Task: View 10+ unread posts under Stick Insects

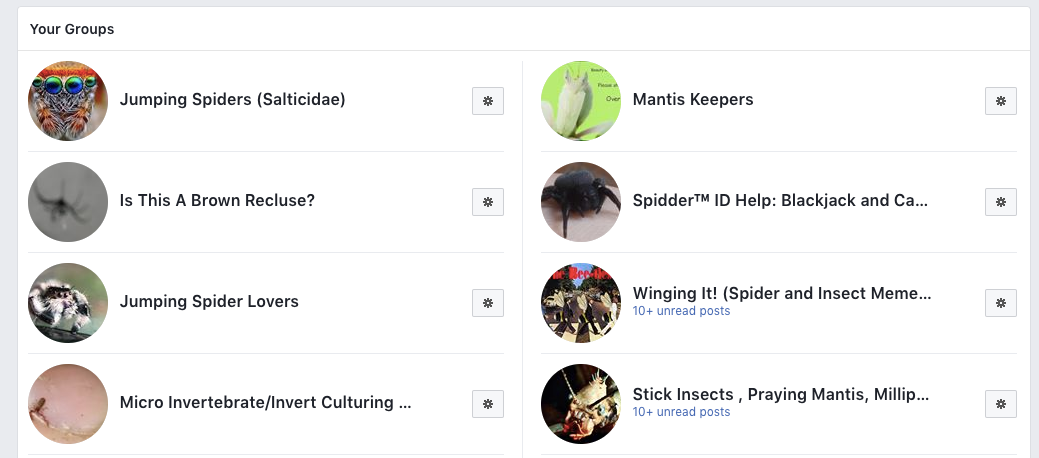Action: [x=681, y=412]
